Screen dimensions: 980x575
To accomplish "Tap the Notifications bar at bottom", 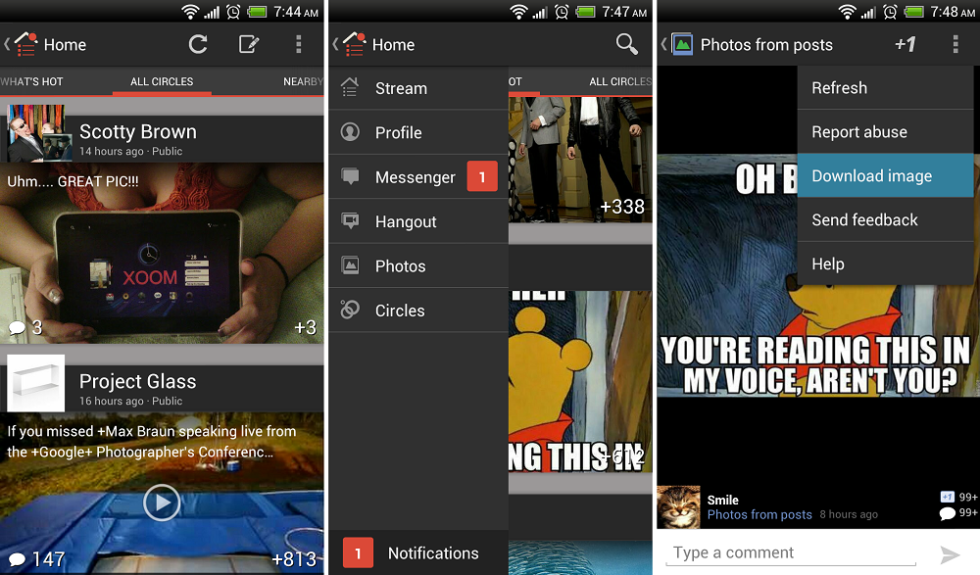I will (418, 553).
